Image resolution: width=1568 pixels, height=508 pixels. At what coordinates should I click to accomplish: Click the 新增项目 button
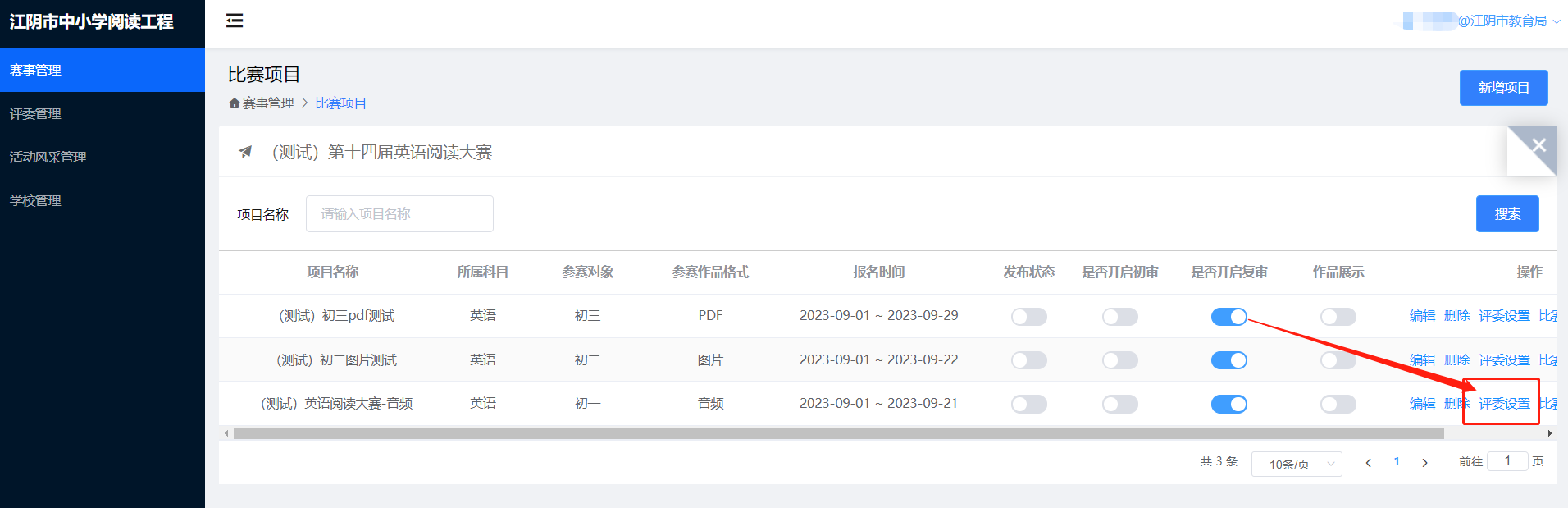[1503, 88]
